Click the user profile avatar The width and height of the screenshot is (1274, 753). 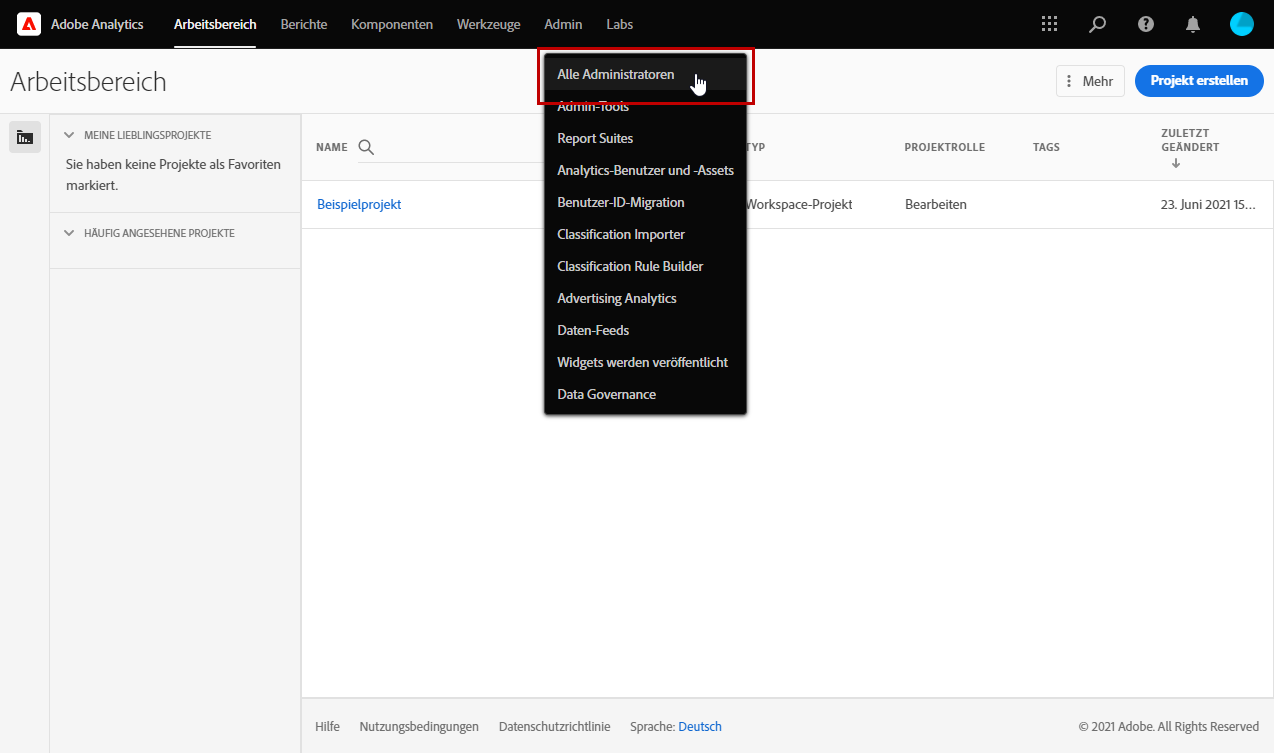tap(1241, 24)
